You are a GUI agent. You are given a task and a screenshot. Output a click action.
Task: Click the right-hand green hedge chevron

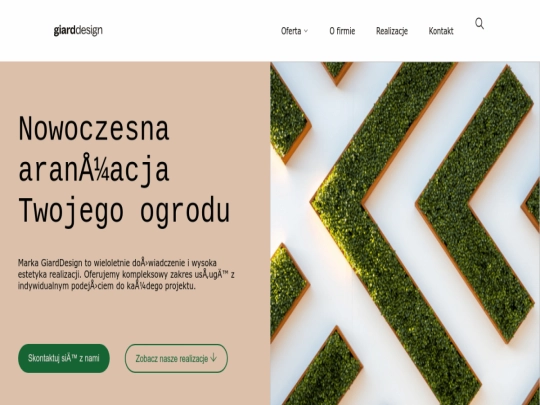coord(477,205)
